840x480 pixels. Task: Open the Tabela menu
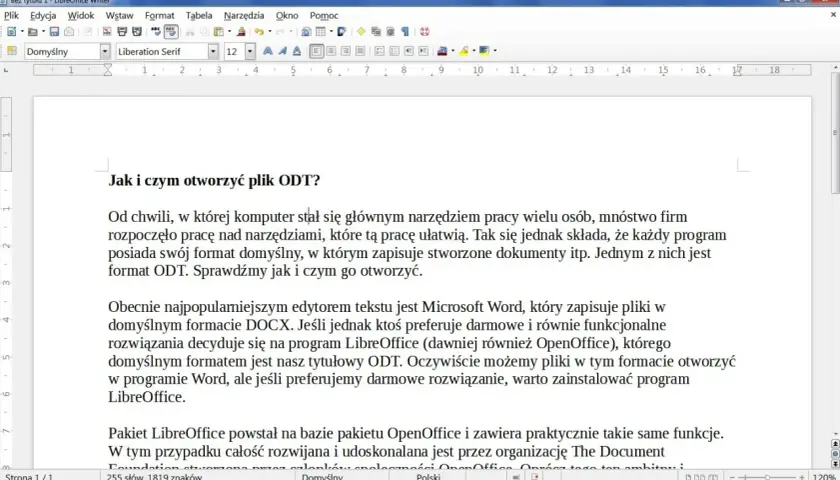point(199,16)
